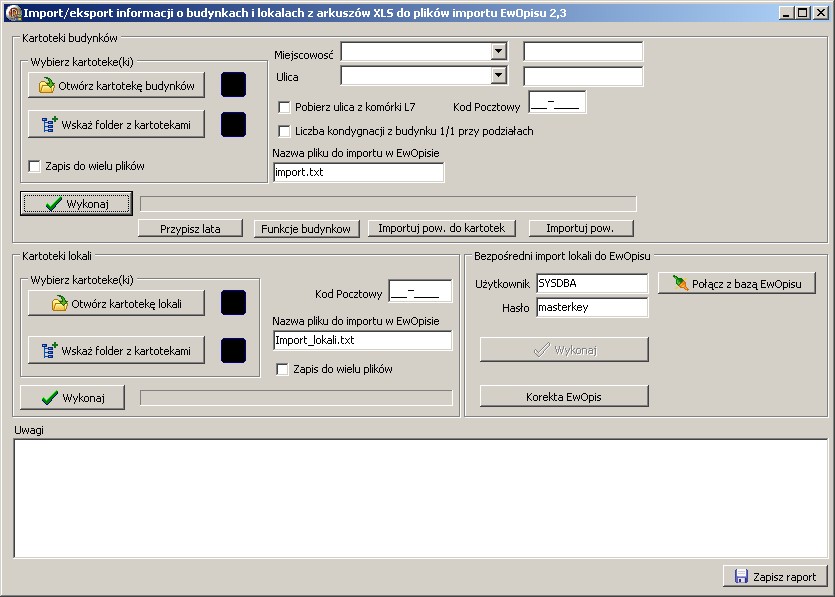Maximize the window
Viewport: 835px width, 597px height.
[x=803, y=13]
